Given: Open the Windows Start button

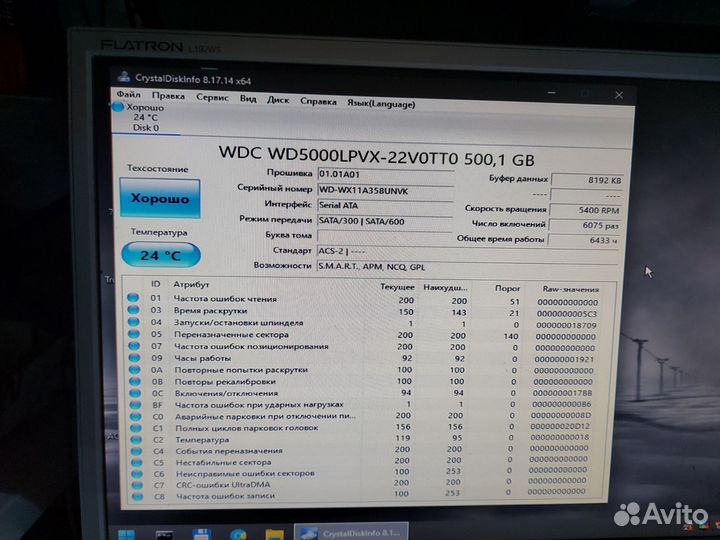Looking at the screenshot, I should (126, 535).
